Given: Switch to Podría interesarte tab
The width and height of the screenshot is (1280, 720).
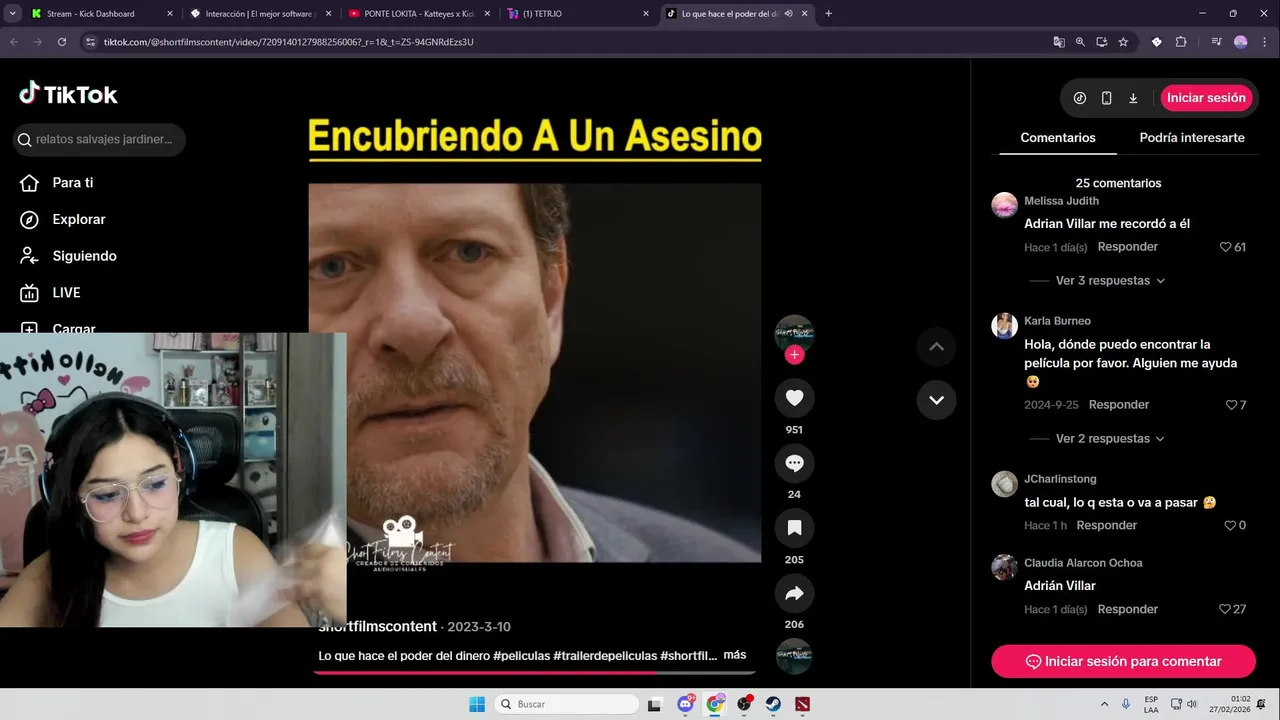Looking at the screenshot, I should (1192, 138).
